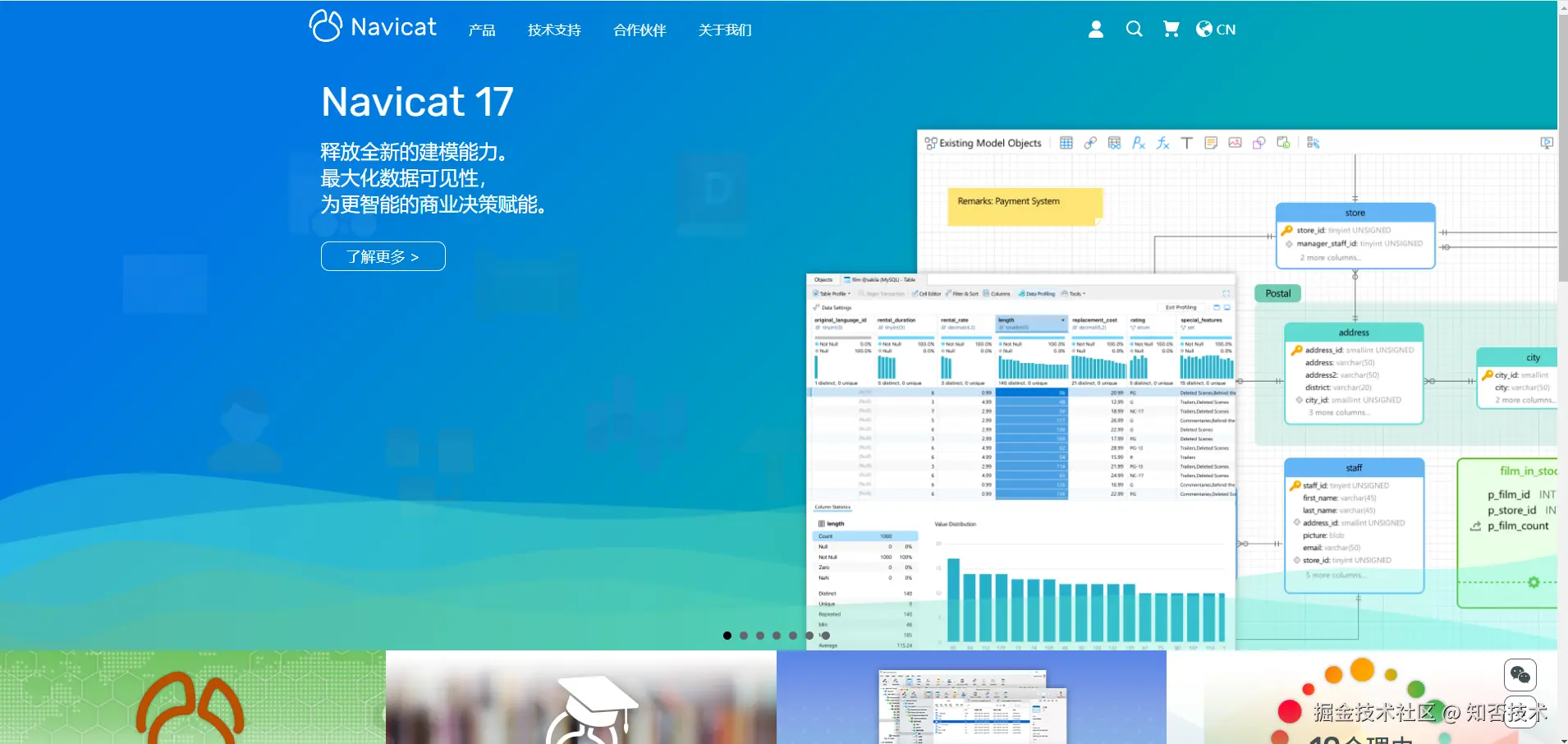Click the Px procedure icon in model toolbar
Image resolution: width=1568 pixels, height=744 pixels.
point(1139,143)
